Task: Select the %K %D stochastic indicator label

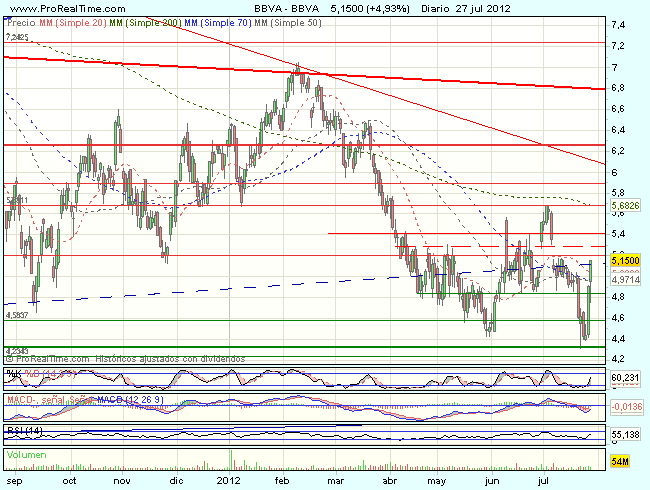Action: click(40, 374)
